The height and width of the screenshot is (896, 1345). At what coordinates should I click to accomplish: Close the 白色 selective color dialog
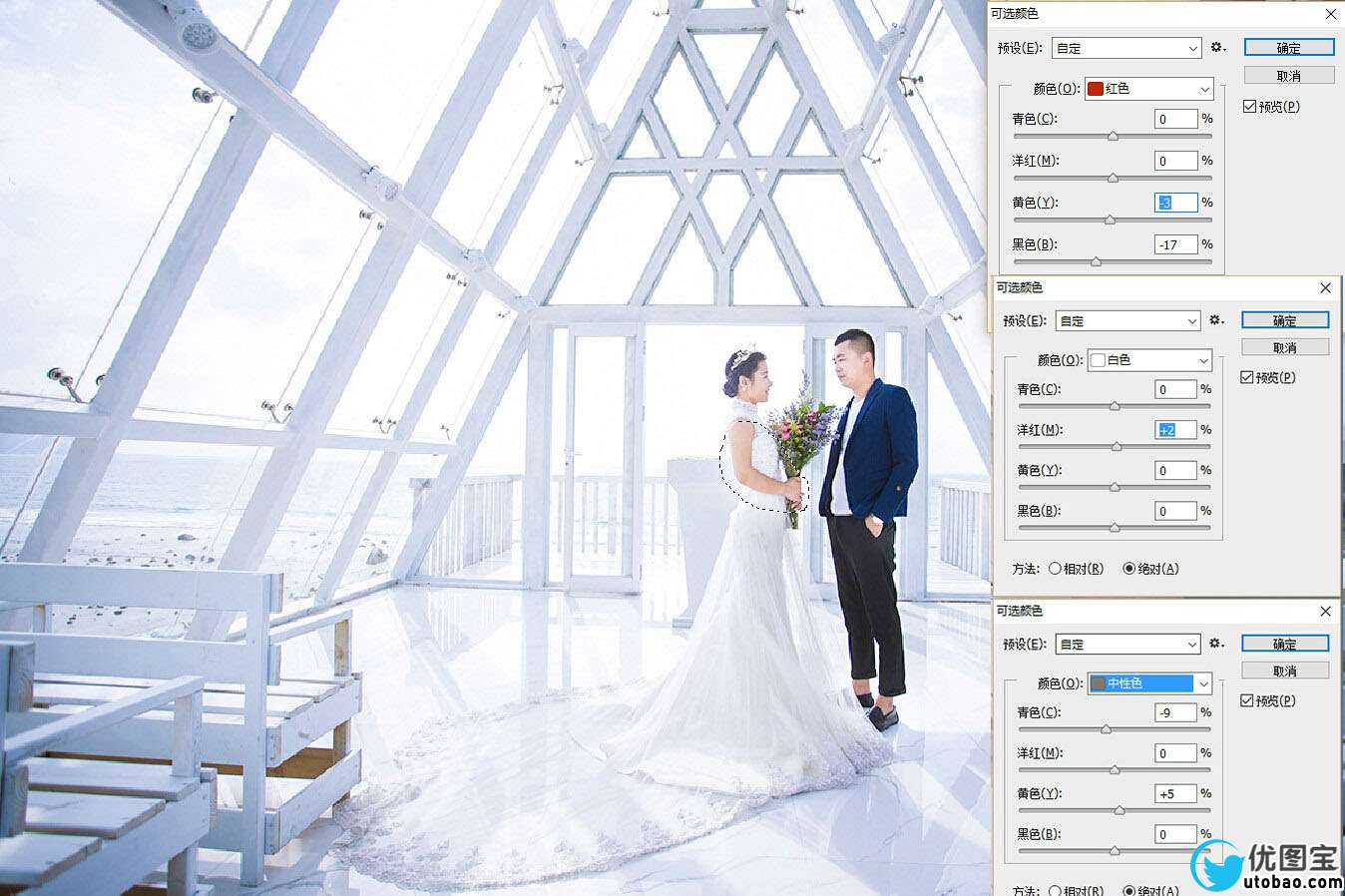[1325, 287]
